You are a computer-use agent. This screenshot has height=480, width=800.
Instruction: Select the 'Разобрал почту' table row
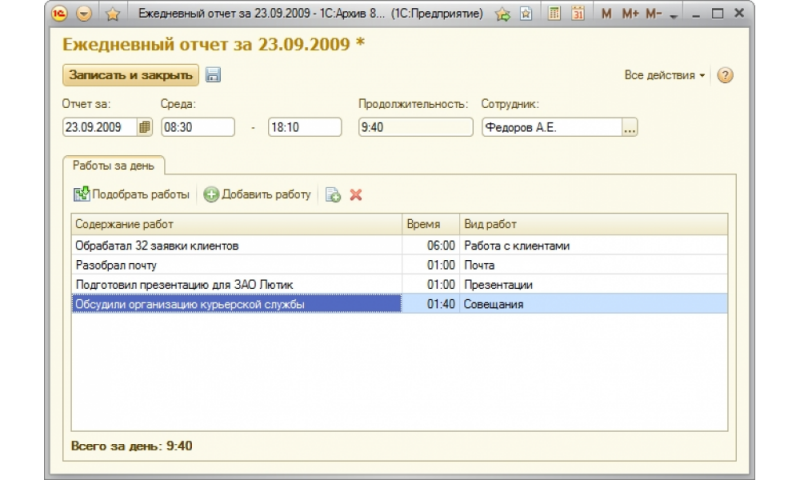tap(237, 265)
